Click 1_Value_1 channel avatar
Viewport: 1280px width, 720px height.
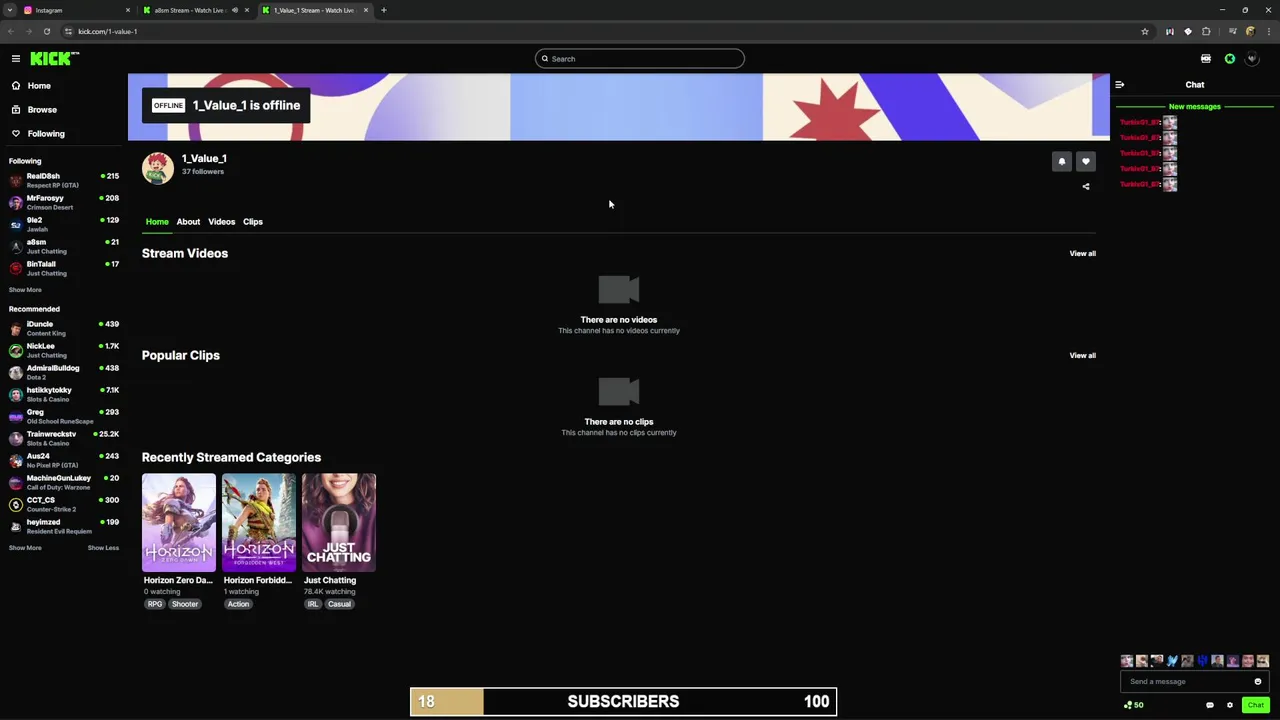pos(158,168)
